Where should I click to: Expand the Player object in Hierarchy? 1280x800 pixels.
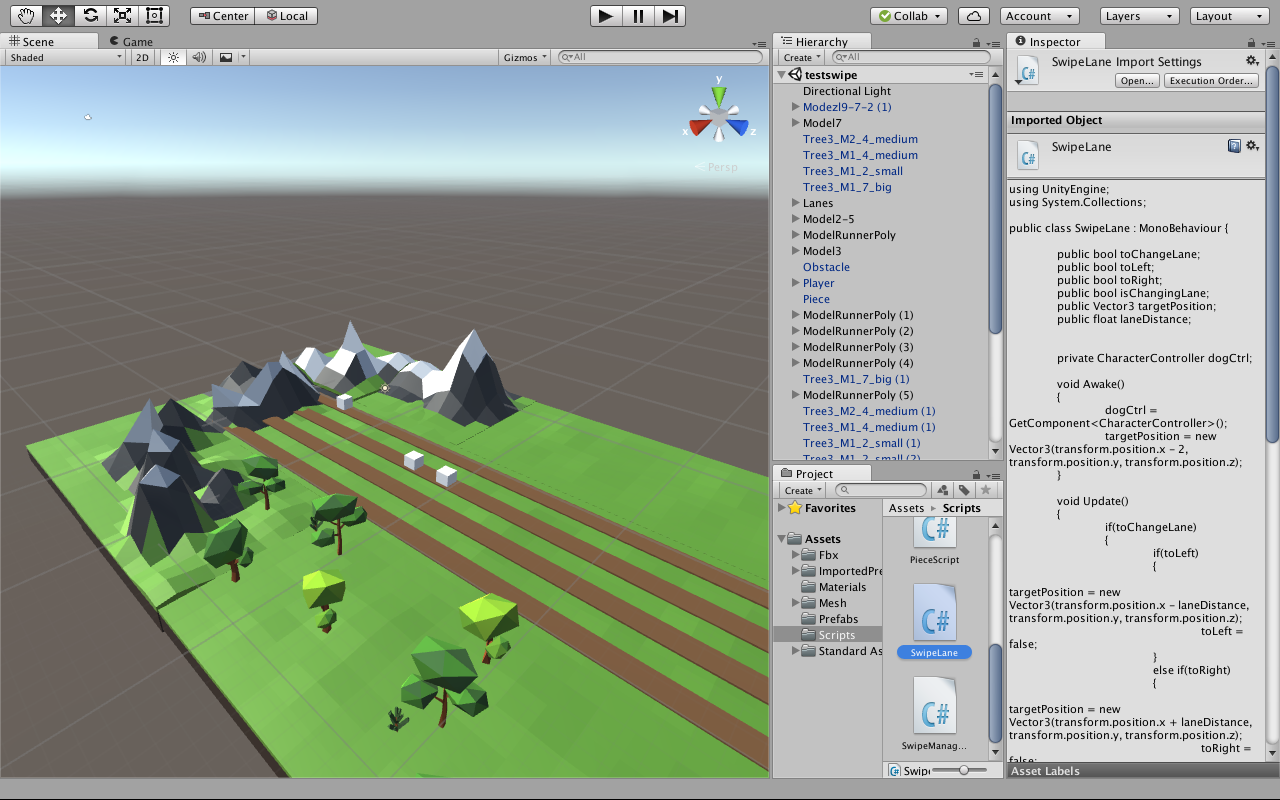click(796, 283)
